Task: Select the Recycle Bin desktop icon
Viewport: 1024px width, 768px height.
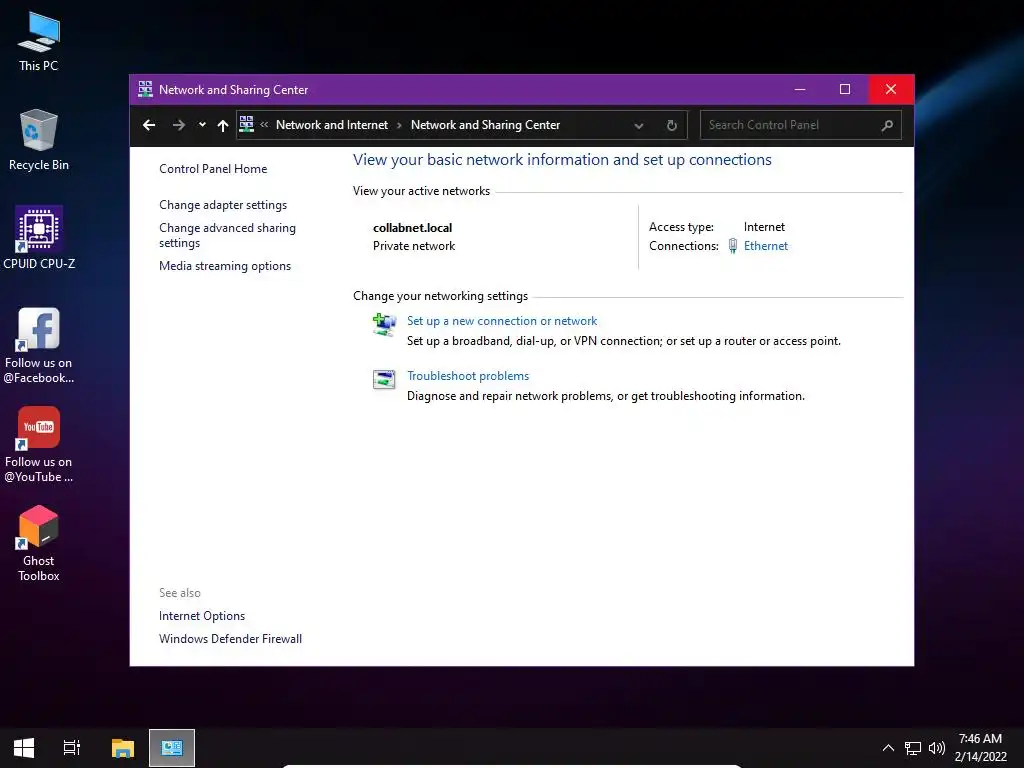Action: 39,140
